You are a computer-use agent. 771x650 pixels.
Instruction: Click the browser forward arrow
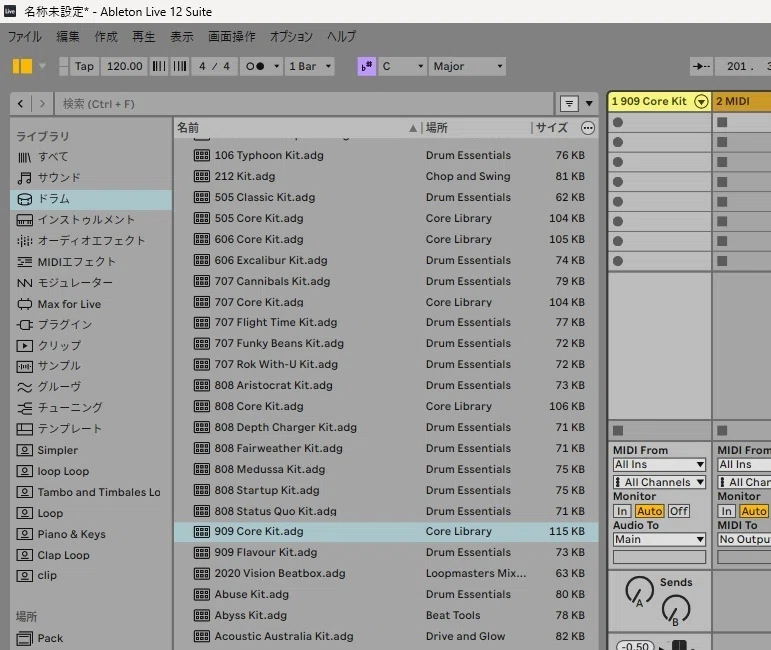tap(42, 104)
